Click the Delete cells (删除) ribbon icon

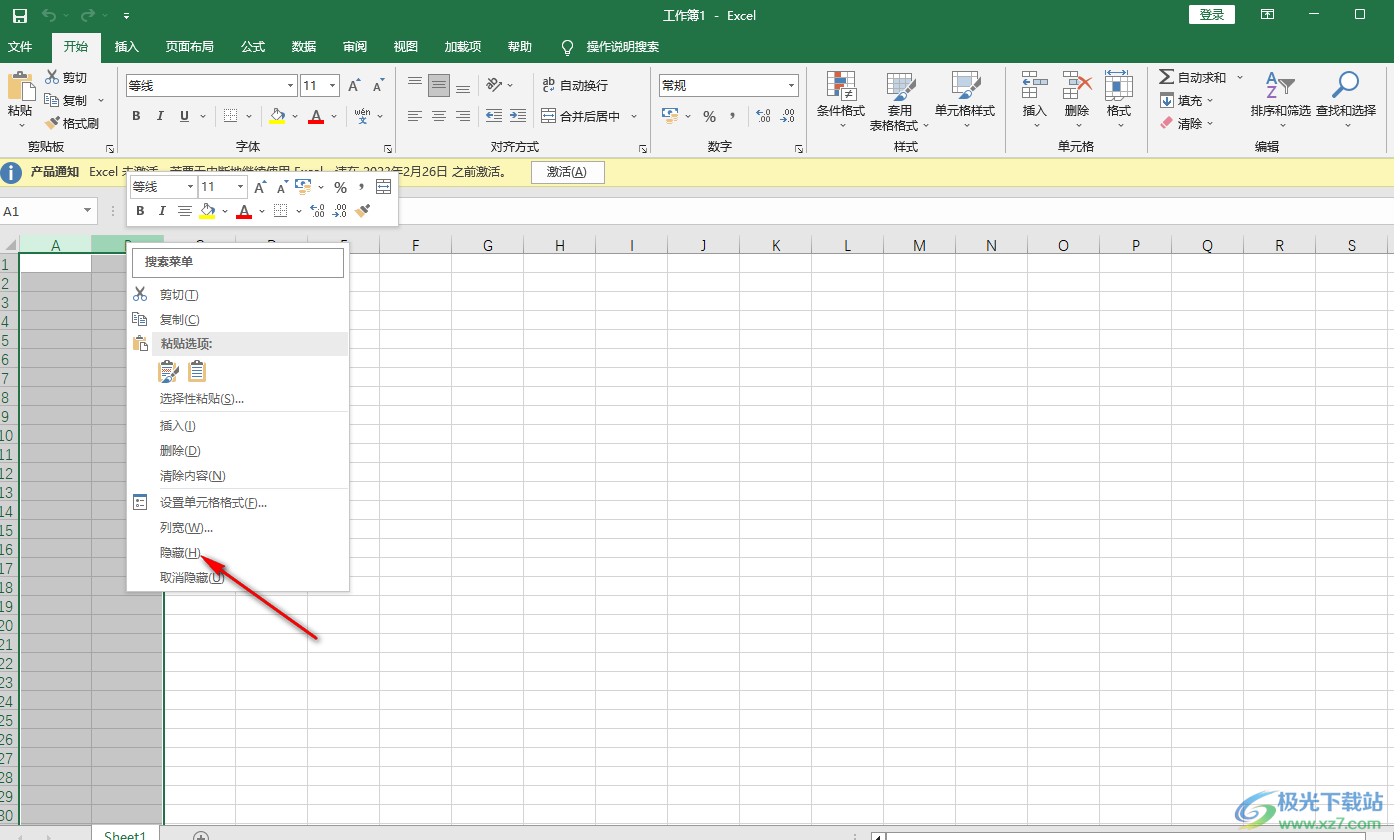pos(1076,86)
